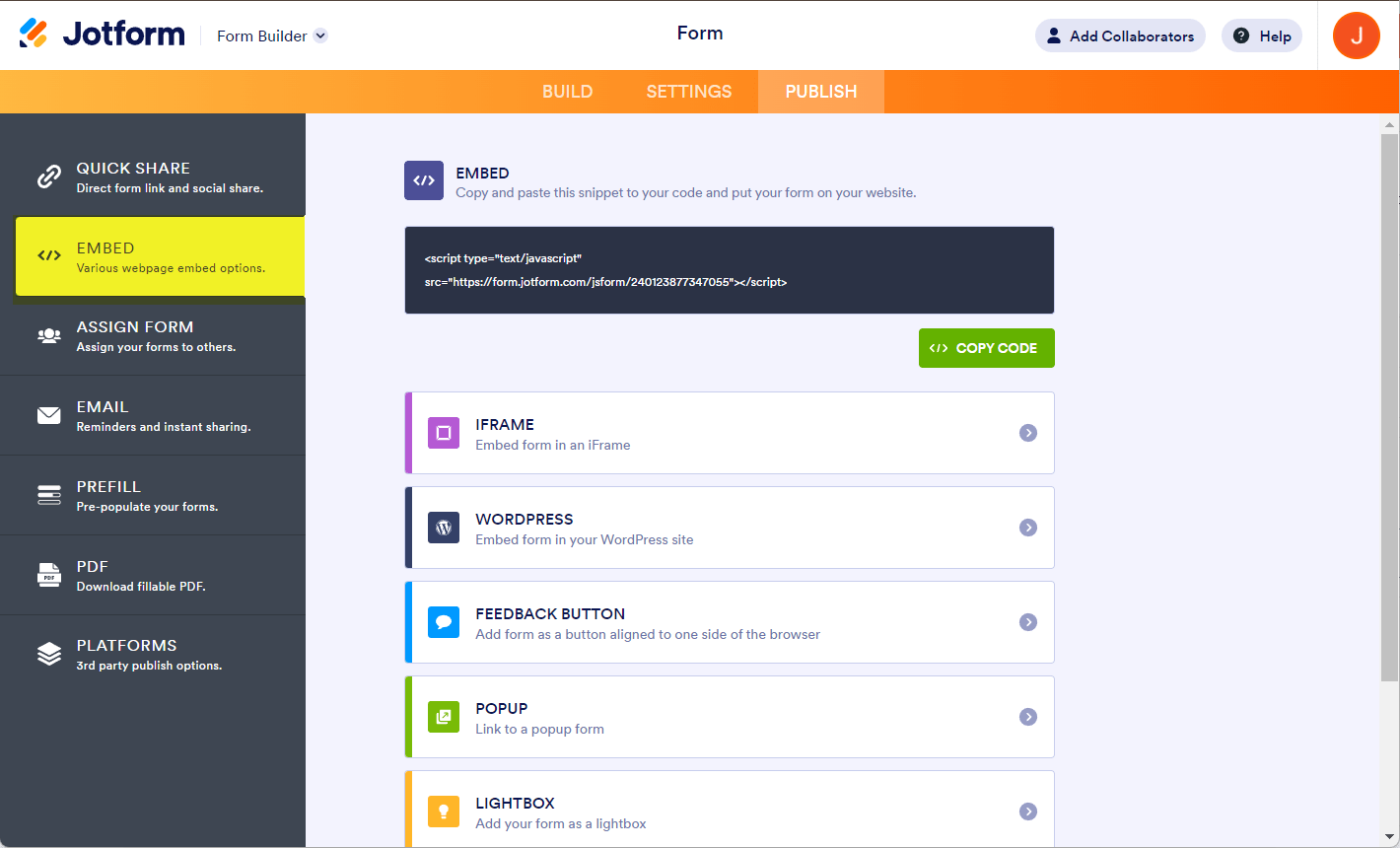Image resolution: width=1400 pixels, height=848 pixels.
Task: Click the Form title at top
Action: [x=700, y=34]
